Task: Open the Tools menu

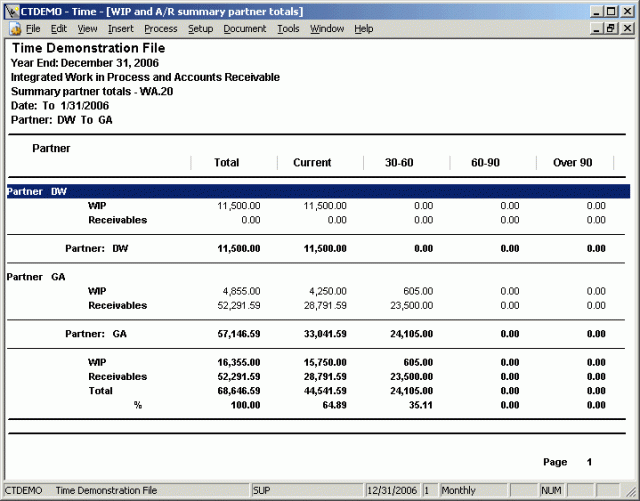Action: [x=288, y=29]
